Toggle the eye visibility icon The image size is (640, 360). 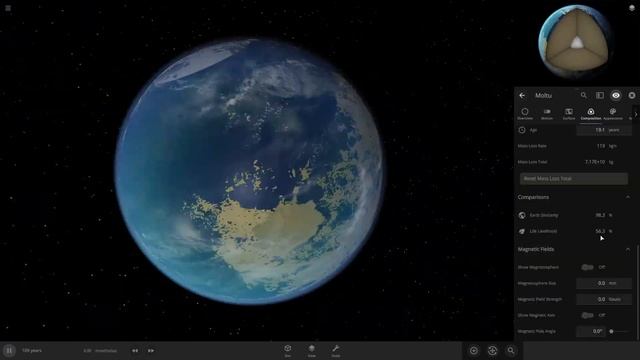pos(616,95)
